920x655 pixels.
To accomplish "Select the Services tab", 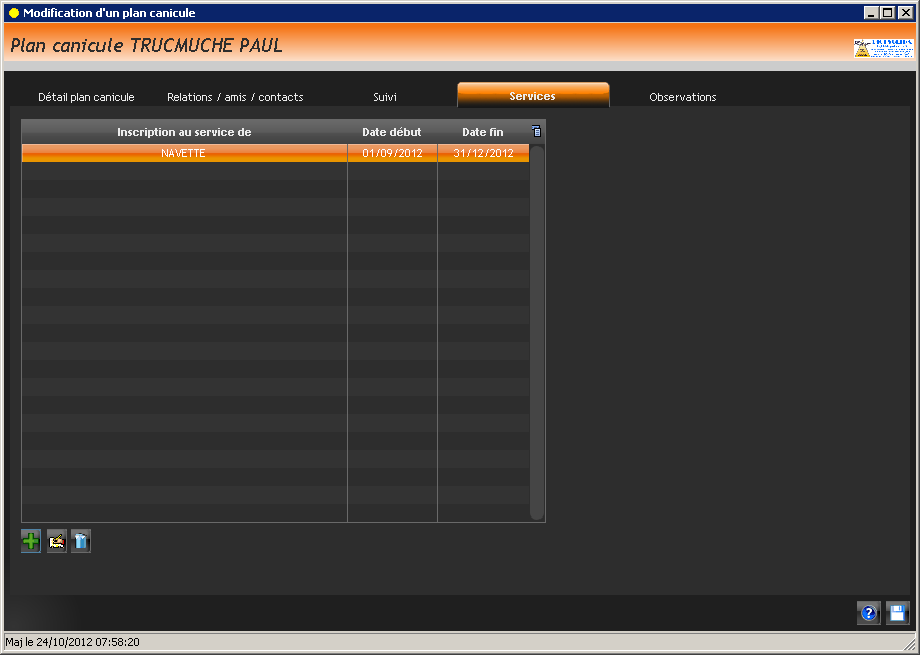I will coord(532,96).
